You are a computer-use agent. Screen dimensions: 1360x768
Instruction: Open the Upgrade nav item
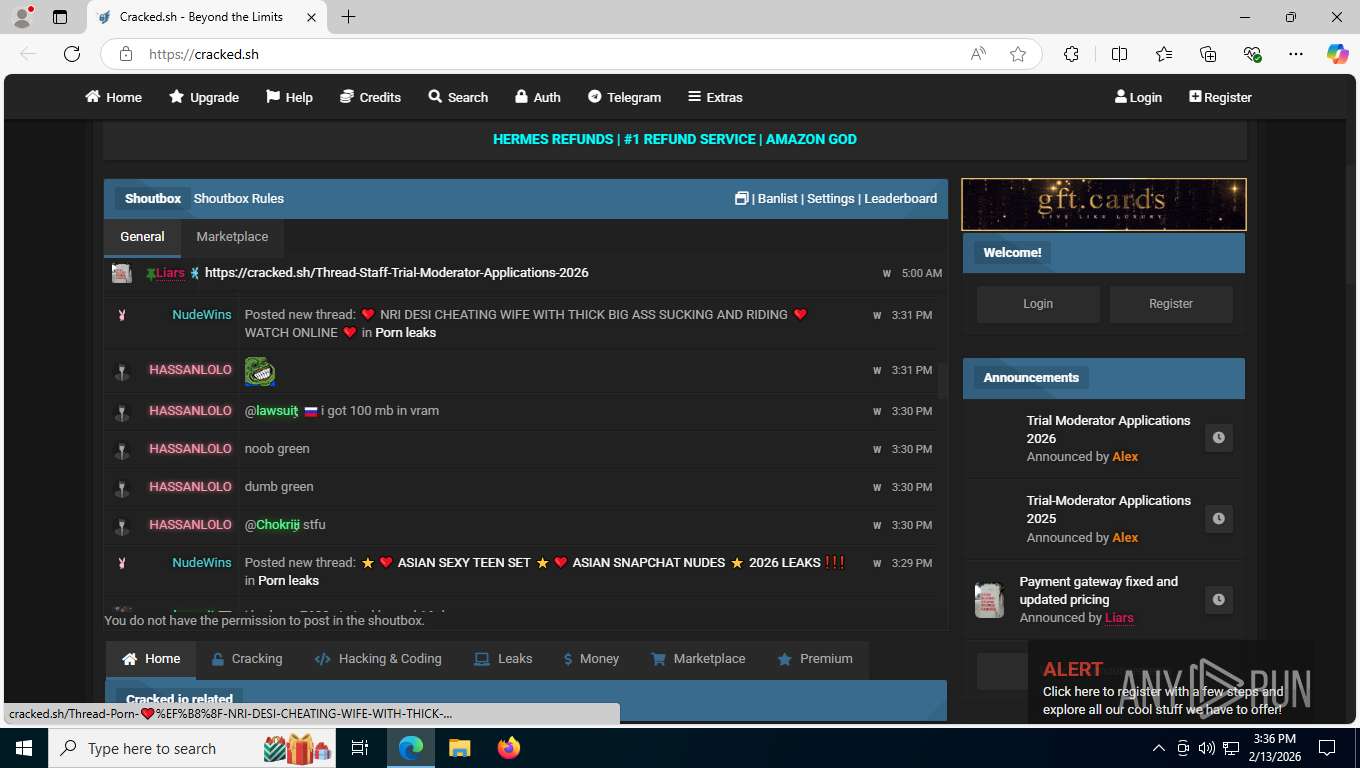pos(204,97)
